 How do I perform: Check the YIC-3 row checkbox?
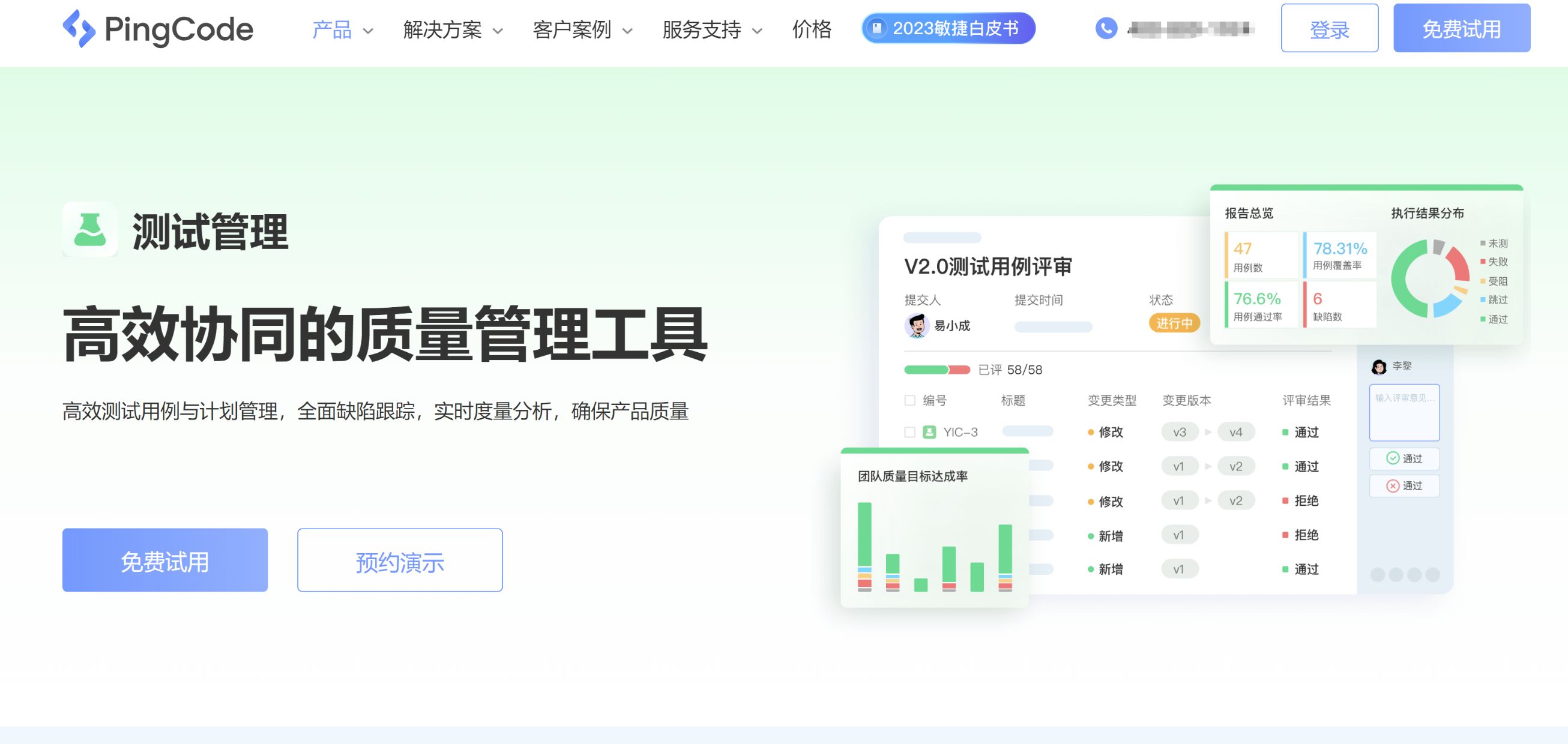click(909, 432)
